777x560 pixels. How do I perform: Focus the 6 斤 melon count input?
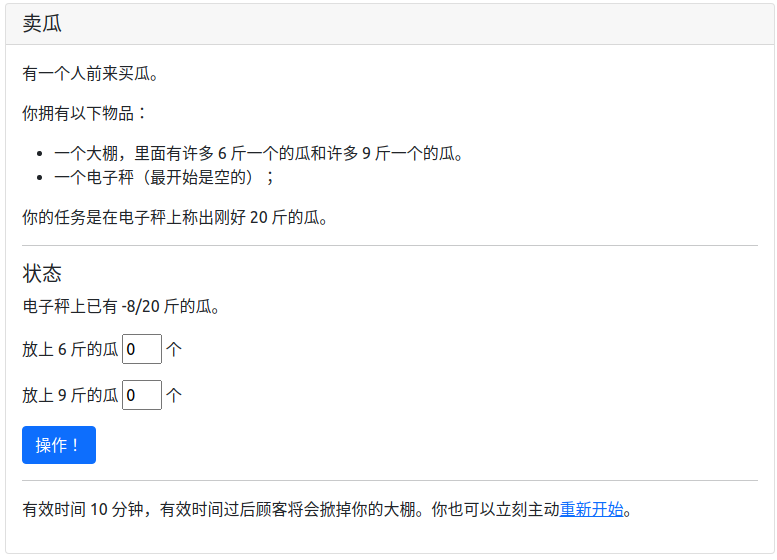[142, 349]
